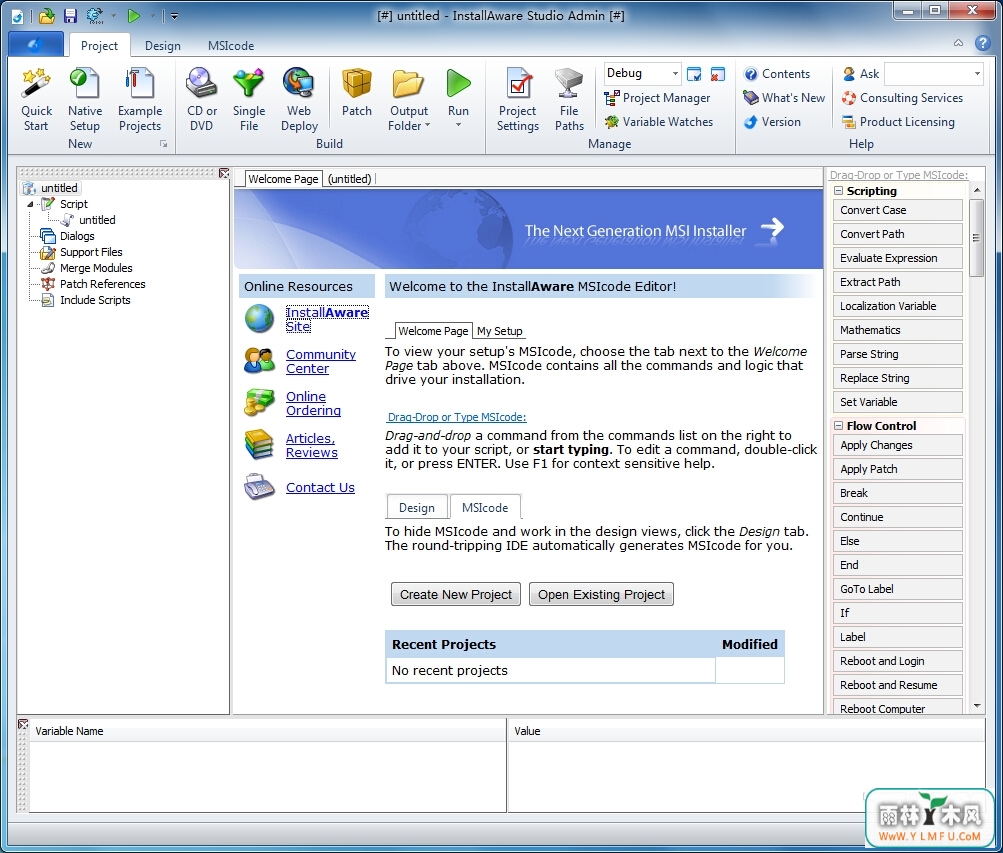Open the Ask search dropdown arrow
Image resolution: width=1003 pixels, height=853 pixels.
977,74
